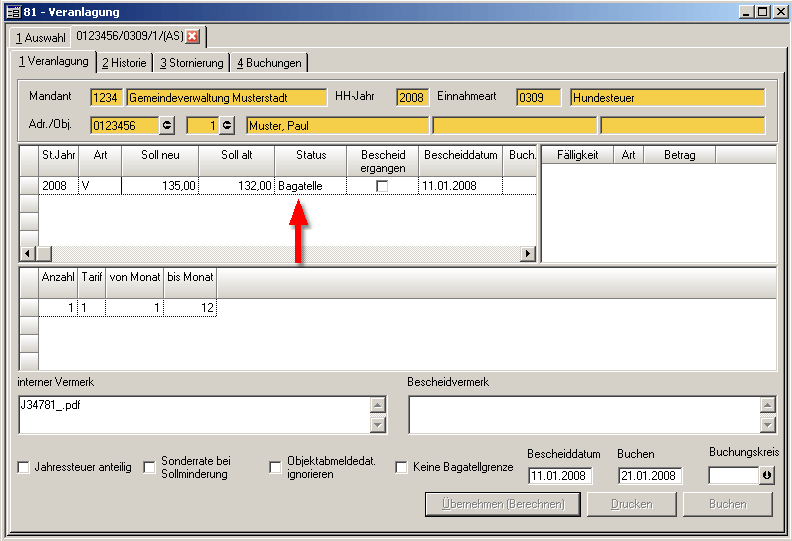Click down arrow of interner Vermerk box

click(x=377, y=424)
